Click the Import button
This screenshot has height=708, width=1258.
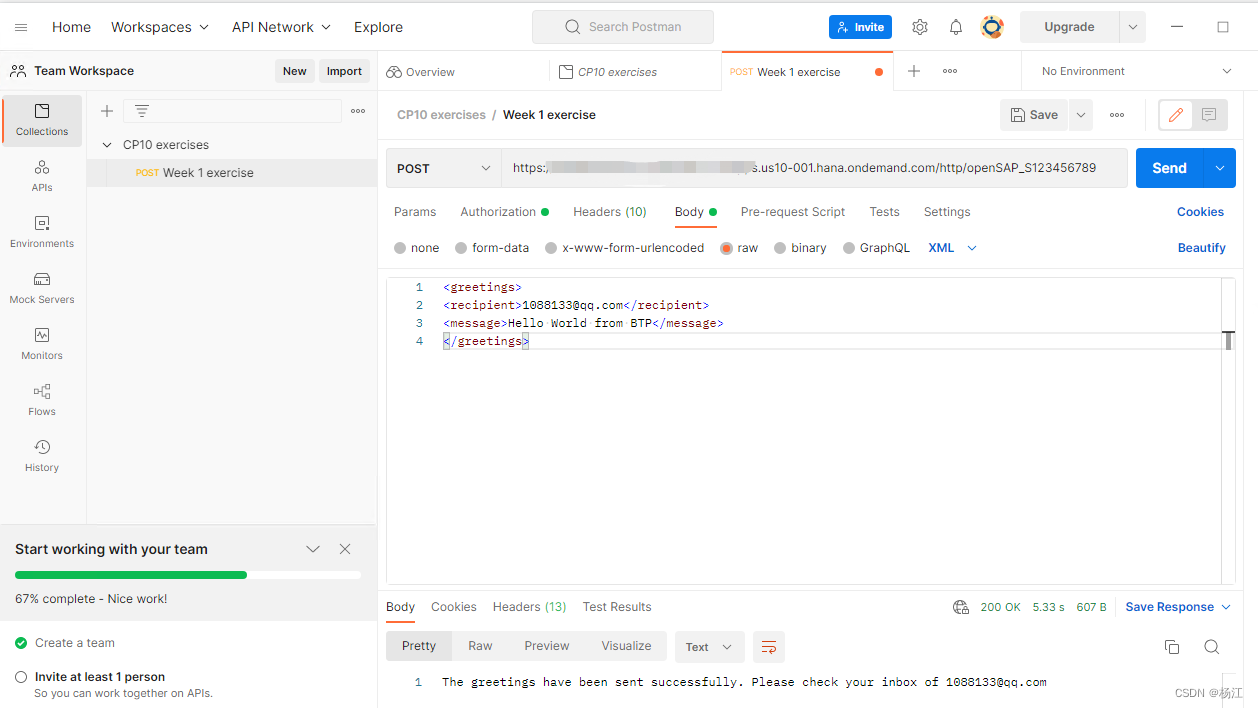344,71
